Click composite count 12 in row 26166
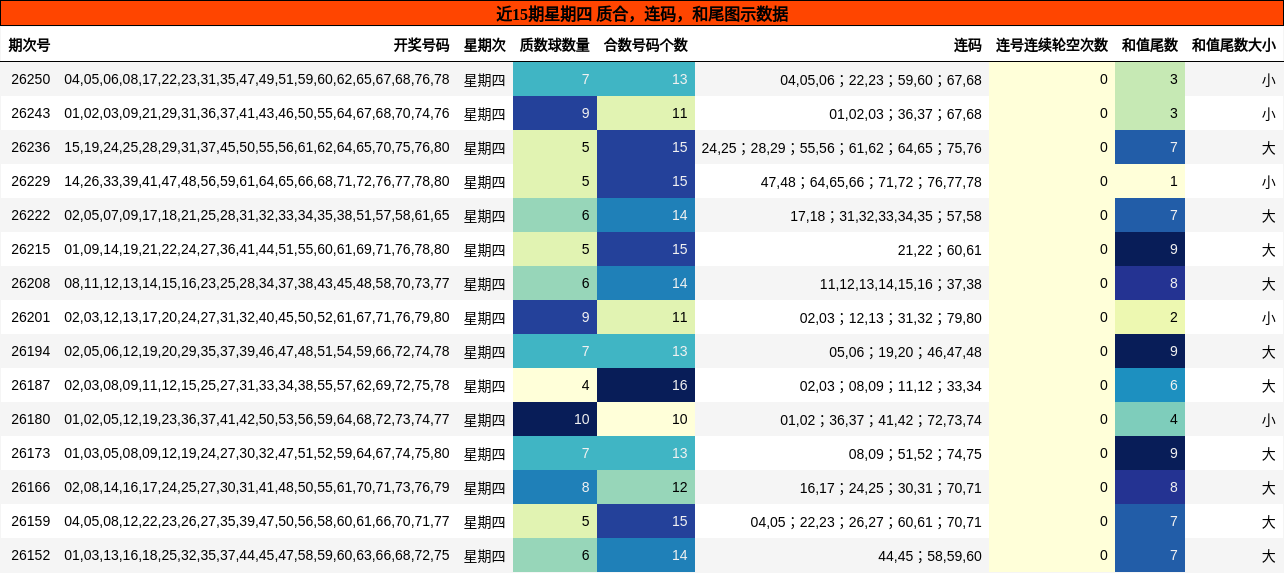The height and width of the screenshot is (573, 1284). (x=646, y=487)
